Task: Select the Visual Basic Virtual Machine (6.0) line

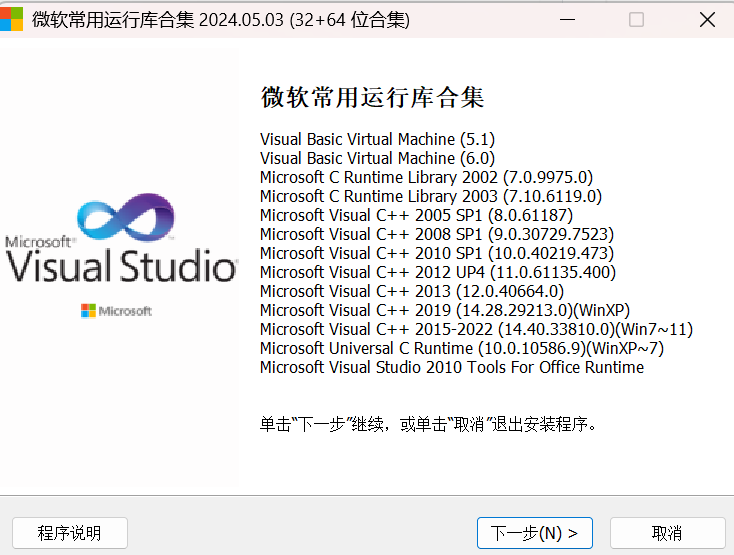Action: 377,158
